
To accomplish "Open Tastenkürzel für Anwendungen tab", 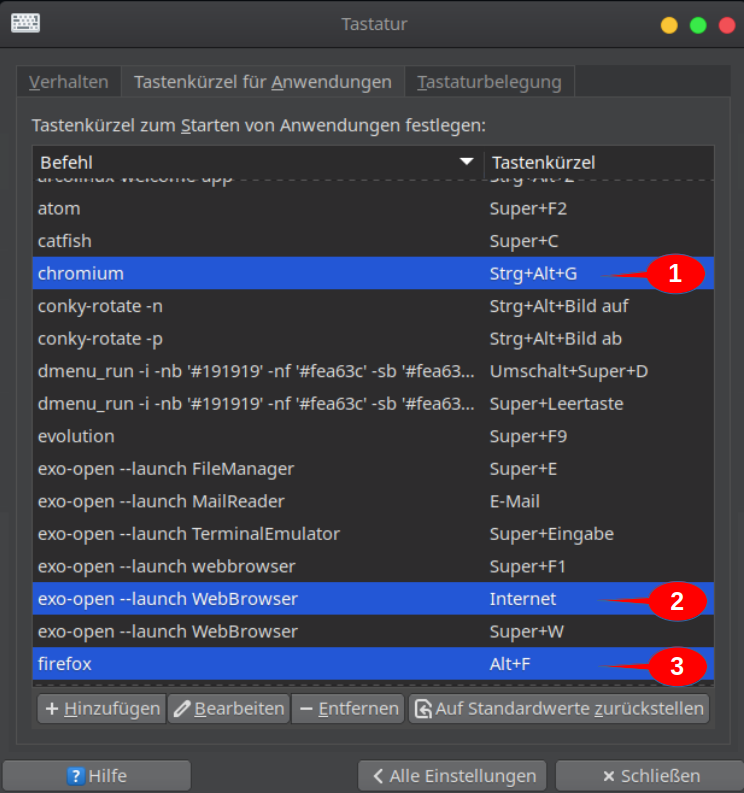I will click(262, 82).
